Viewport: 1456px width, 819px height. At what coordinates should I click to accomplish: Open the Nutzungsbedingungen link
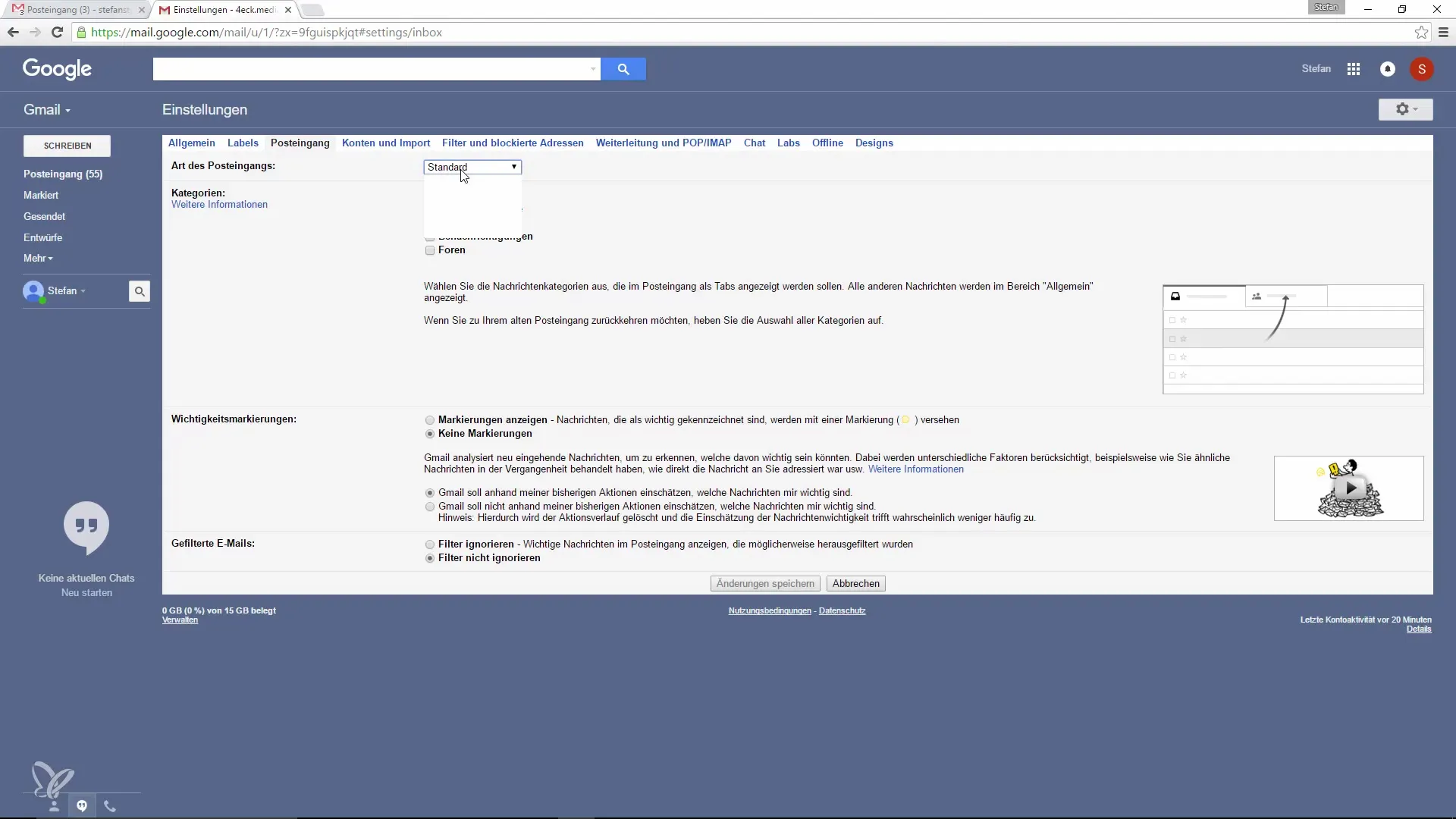tap(770, 610)
